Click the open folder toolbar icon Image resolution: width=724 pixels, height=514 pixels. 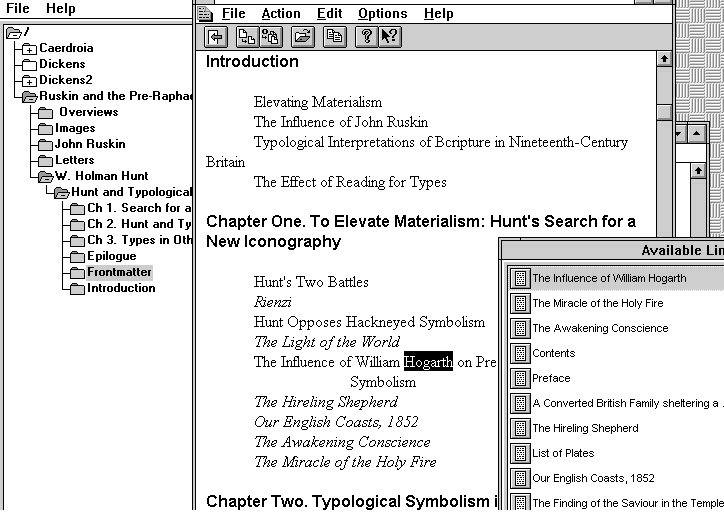[302, 36]
